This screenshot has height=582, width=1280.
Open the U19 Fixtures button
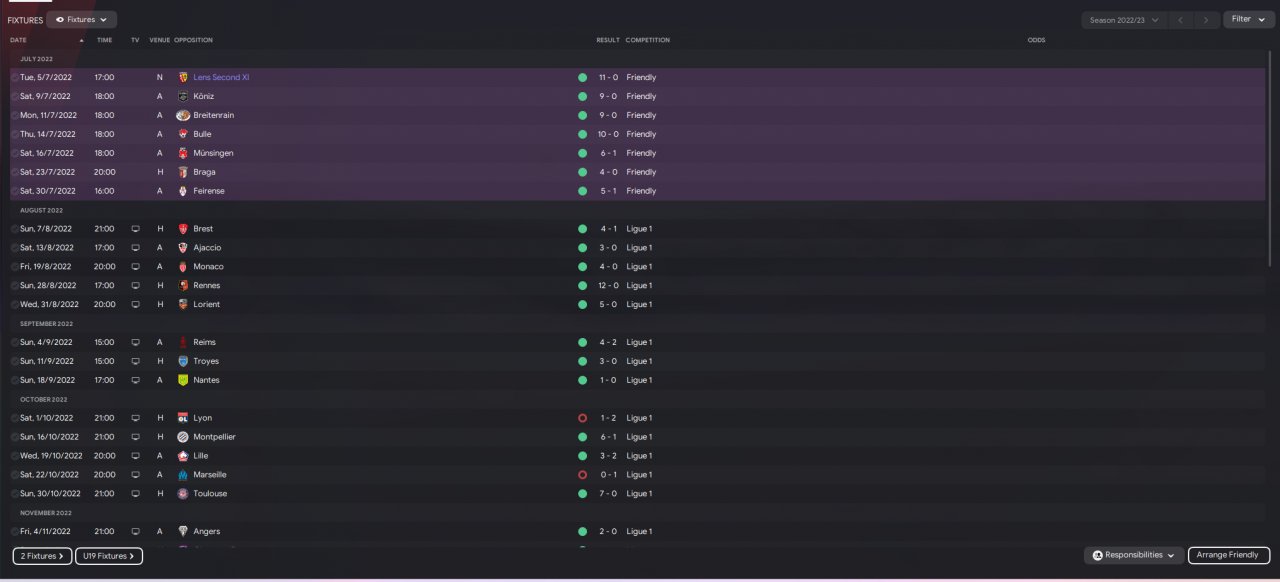[x=108, y=556]
